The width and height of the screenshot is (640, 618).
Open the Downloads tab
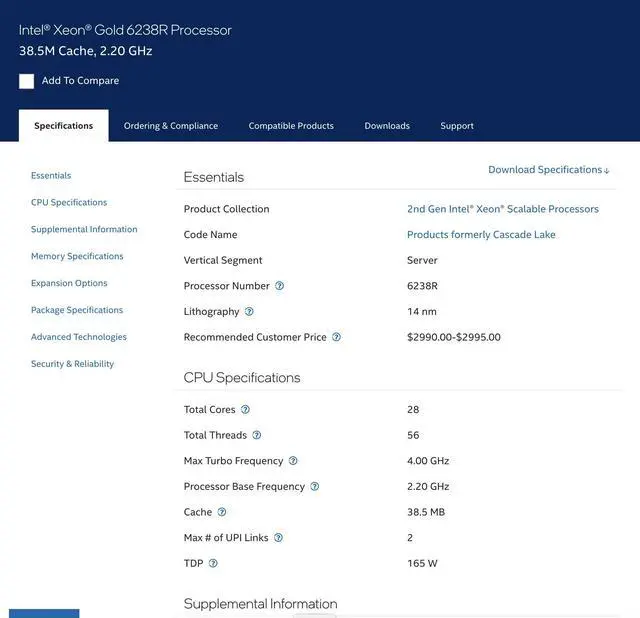pos(387,126)
